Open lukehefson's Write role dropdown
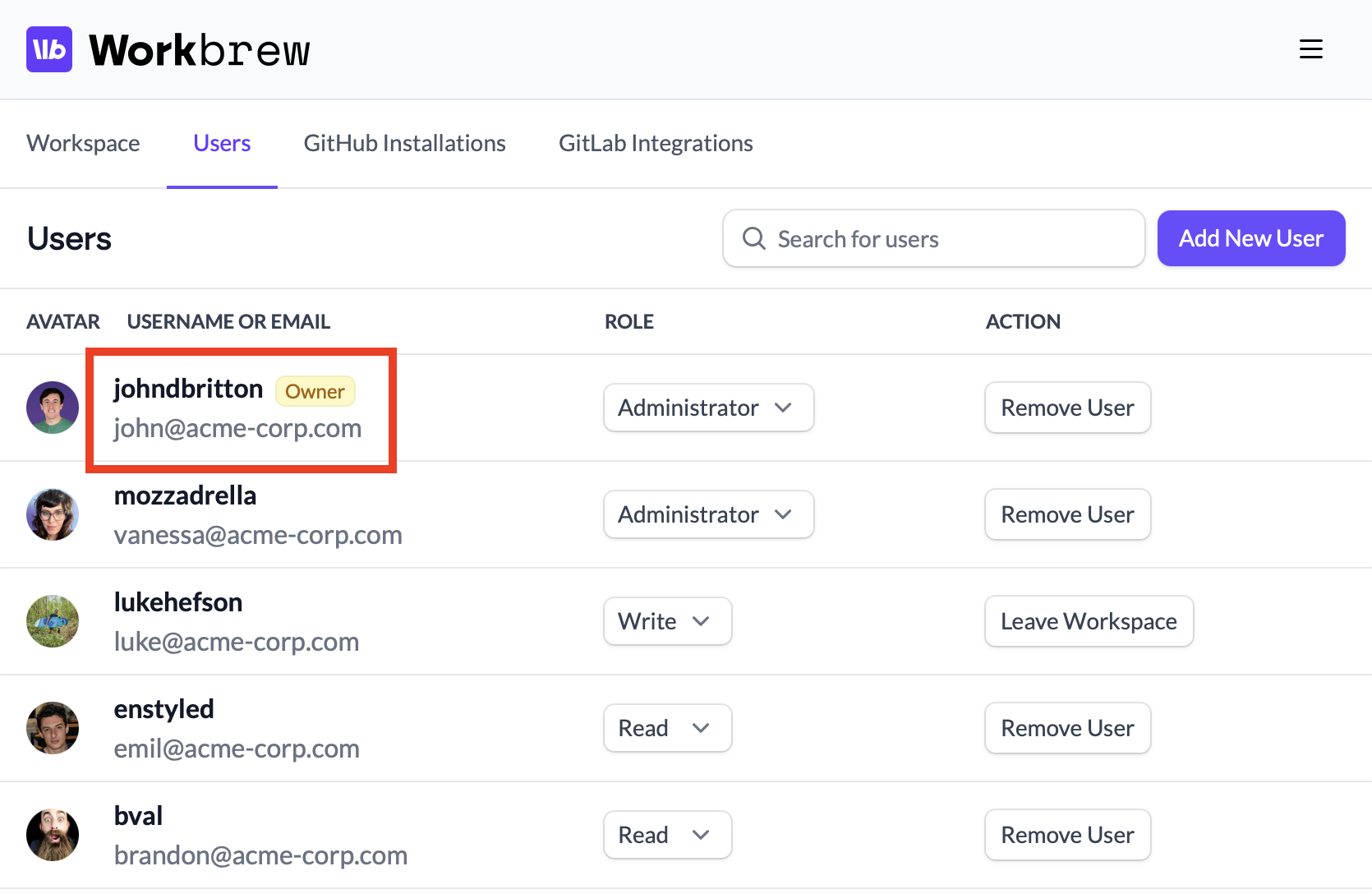The width and height of the screenshot is (1372, 894). 667,621
